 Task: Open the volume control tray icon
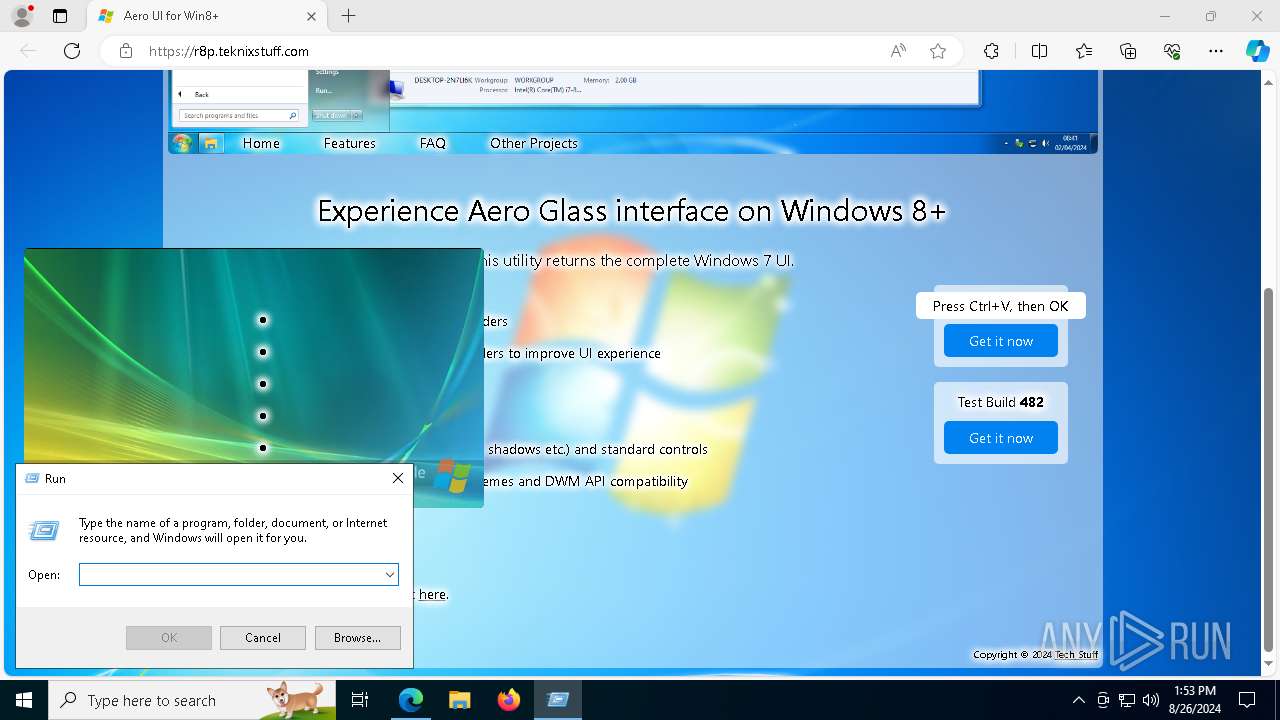click(x=1151, y=700)
